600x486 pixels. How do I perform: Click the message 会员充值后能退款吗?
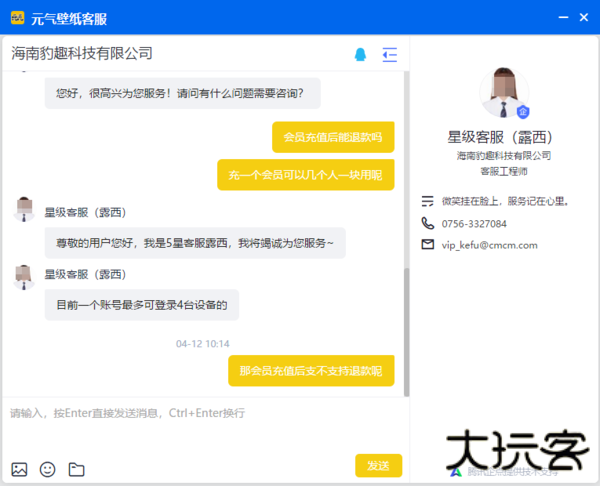(x=333, y=137)
